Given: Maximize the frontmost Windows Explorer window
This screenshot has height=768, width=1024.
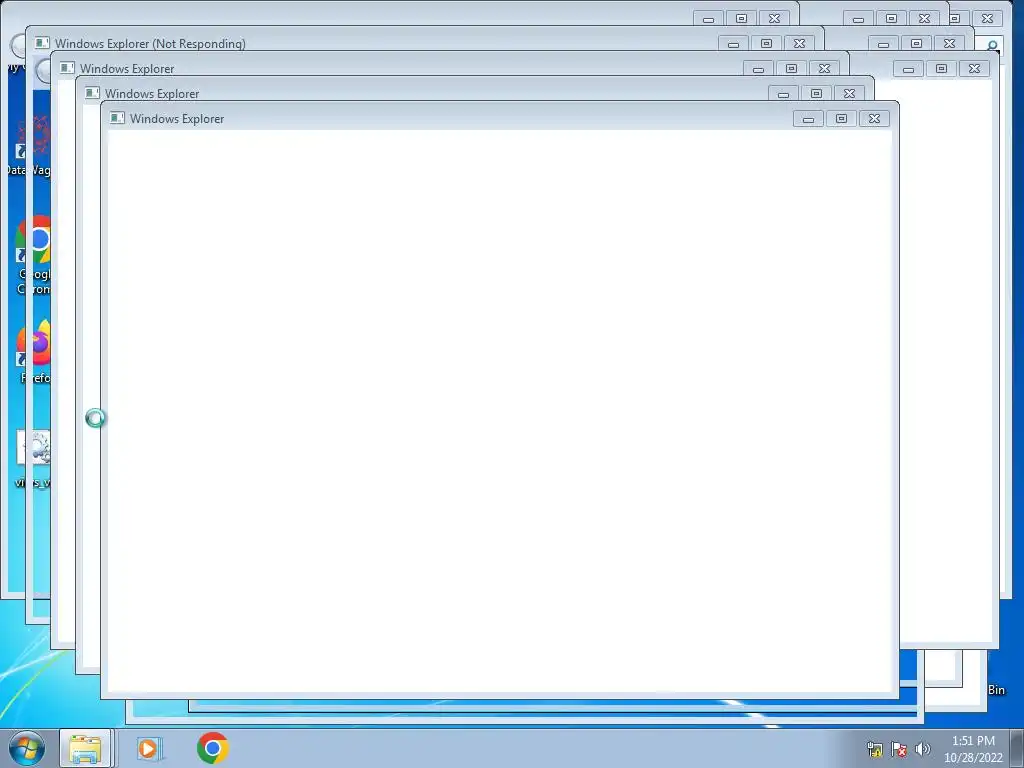Looking at the screenshot, I should click(841, 119).
